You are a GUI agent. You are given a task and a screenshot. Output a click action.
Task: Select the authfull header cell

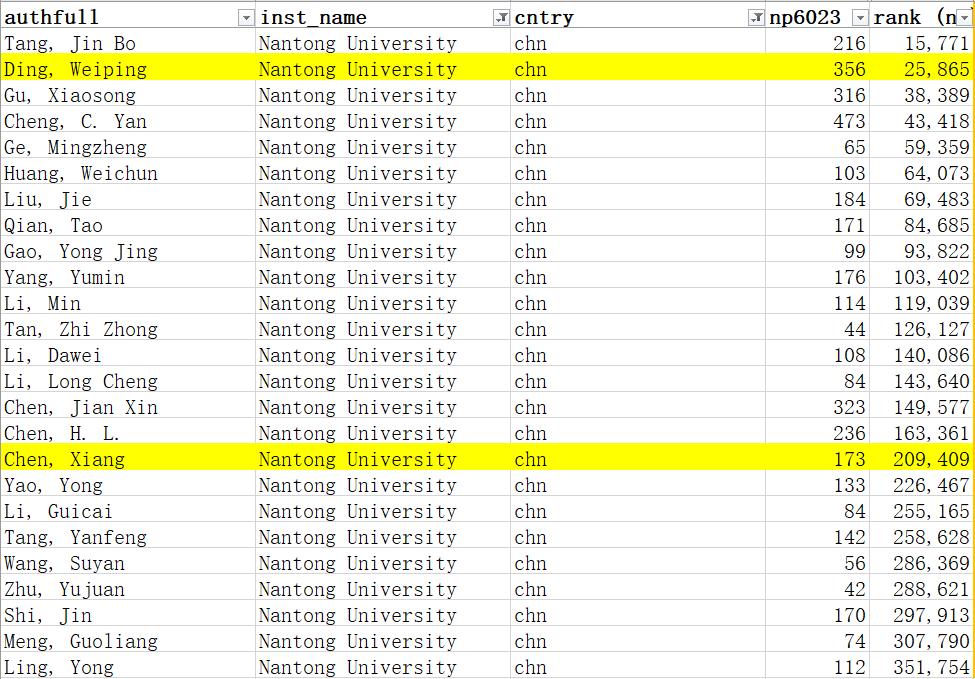pyautogui.click(x=120, y=18)
